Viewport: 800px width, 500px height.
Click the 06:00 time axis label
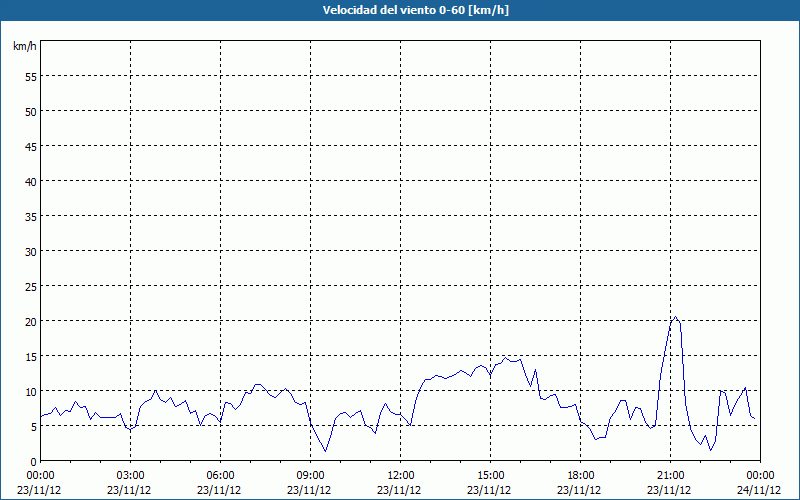click(220, 476)
